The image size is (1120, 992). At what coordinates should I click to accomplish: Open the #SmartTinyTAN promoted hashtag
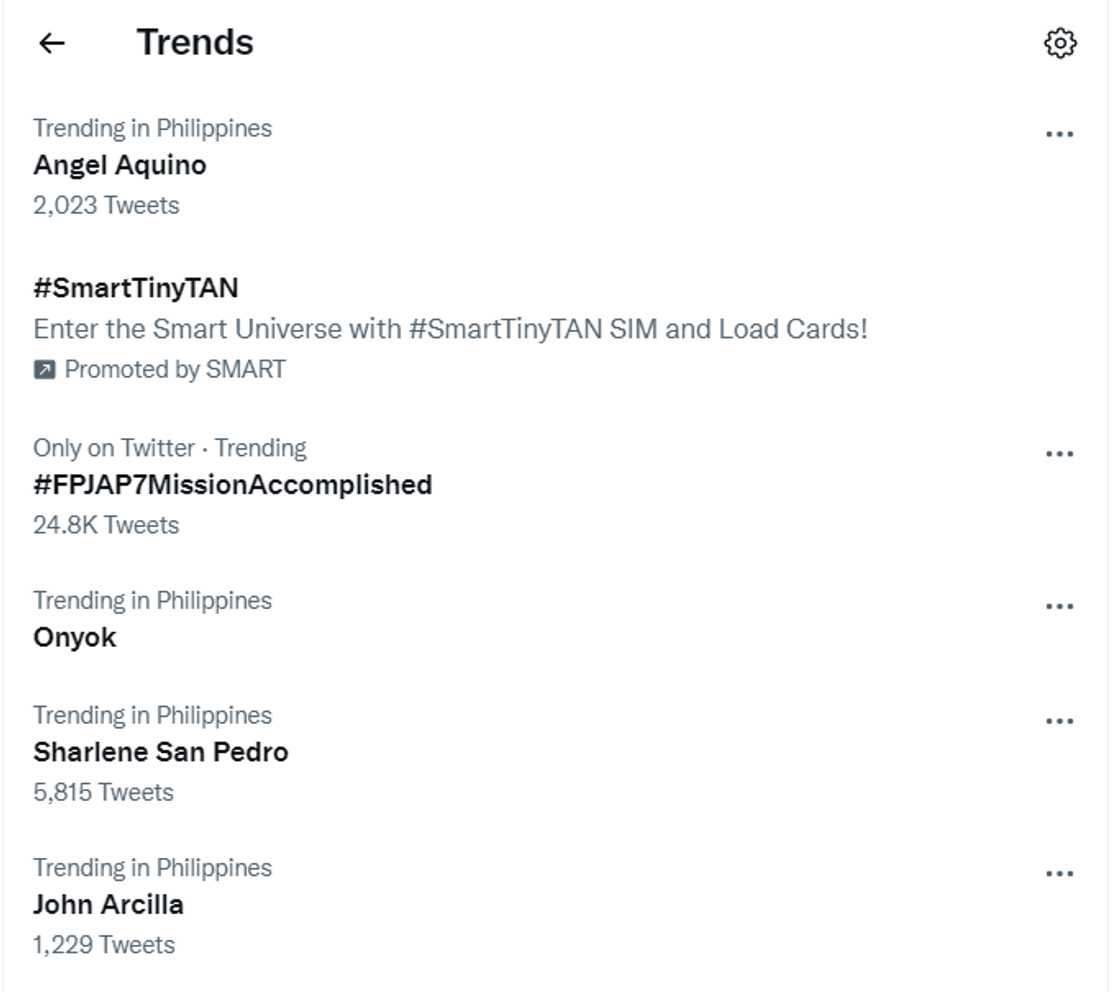[x=136, y=288]
